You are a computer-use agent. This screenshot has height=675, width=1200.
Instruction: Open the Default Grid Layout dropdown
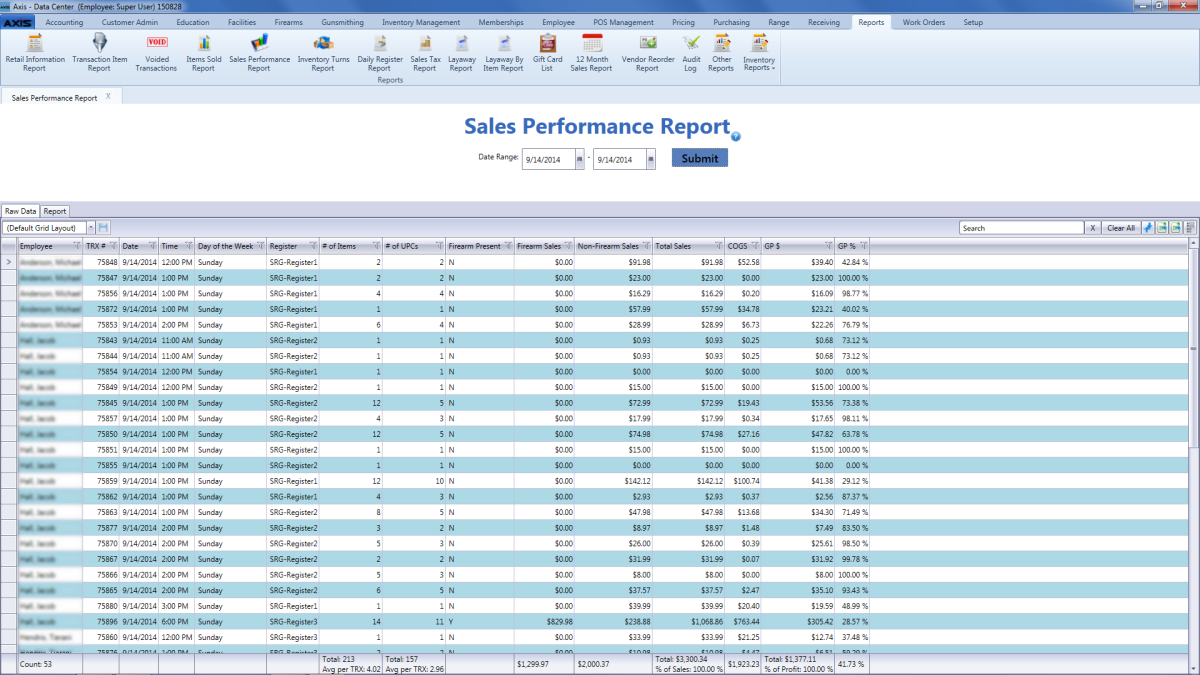[90, 228]
